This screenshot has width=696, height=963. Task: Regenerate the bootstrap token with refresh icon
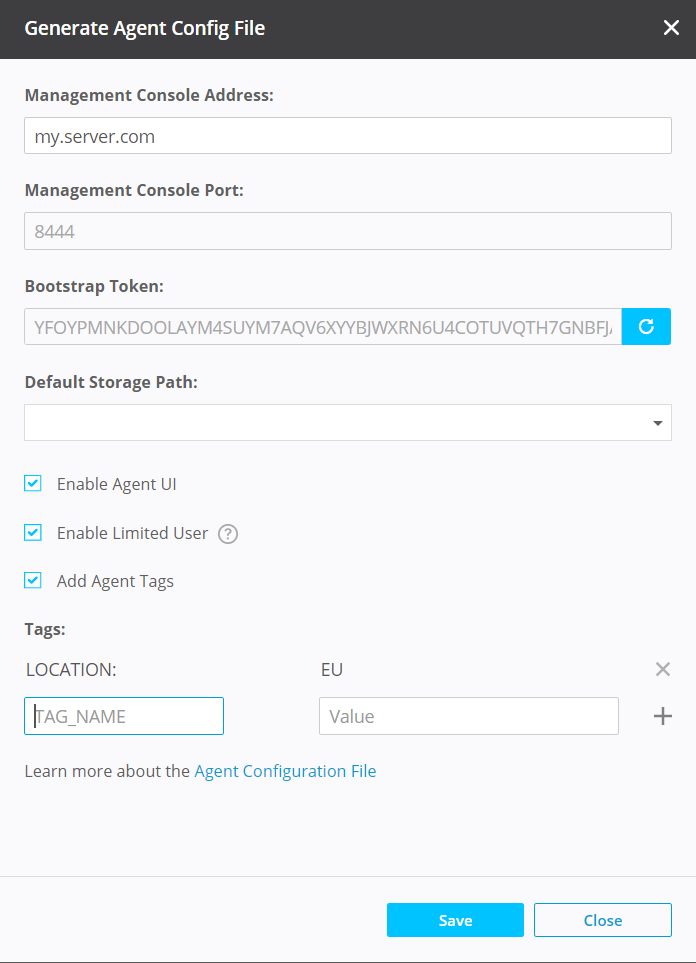pyautogui.click(x=646, y=326)
